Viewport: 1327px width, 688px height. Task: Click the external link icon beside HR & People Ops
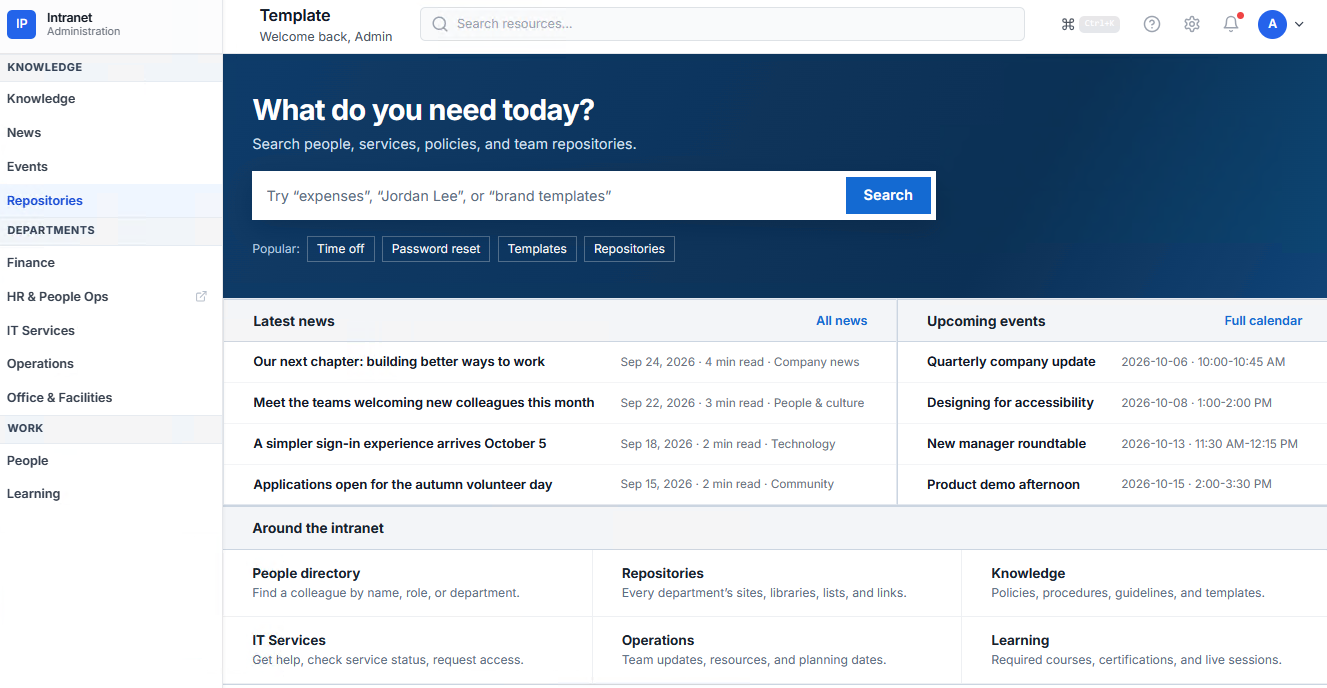[x=201, y=296]
